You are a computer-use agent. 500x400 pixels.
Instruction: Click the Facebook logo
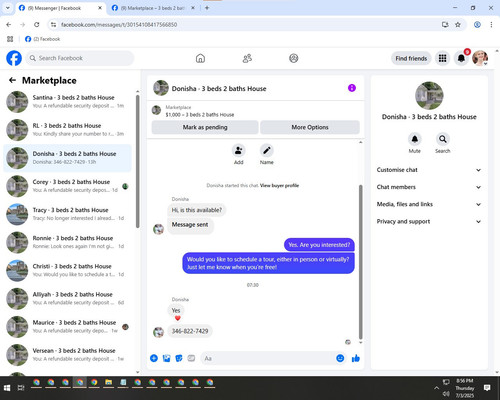14,58
